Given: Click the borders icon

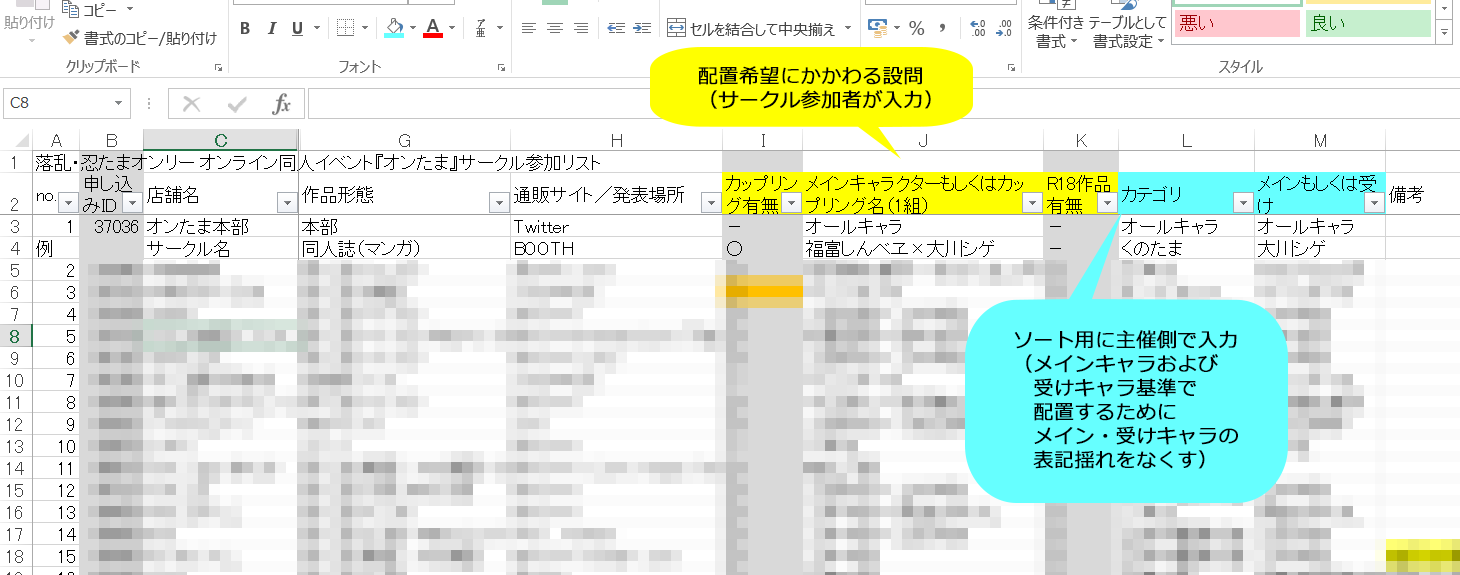Looking at the screenshot, I should [x=345, y=28].
